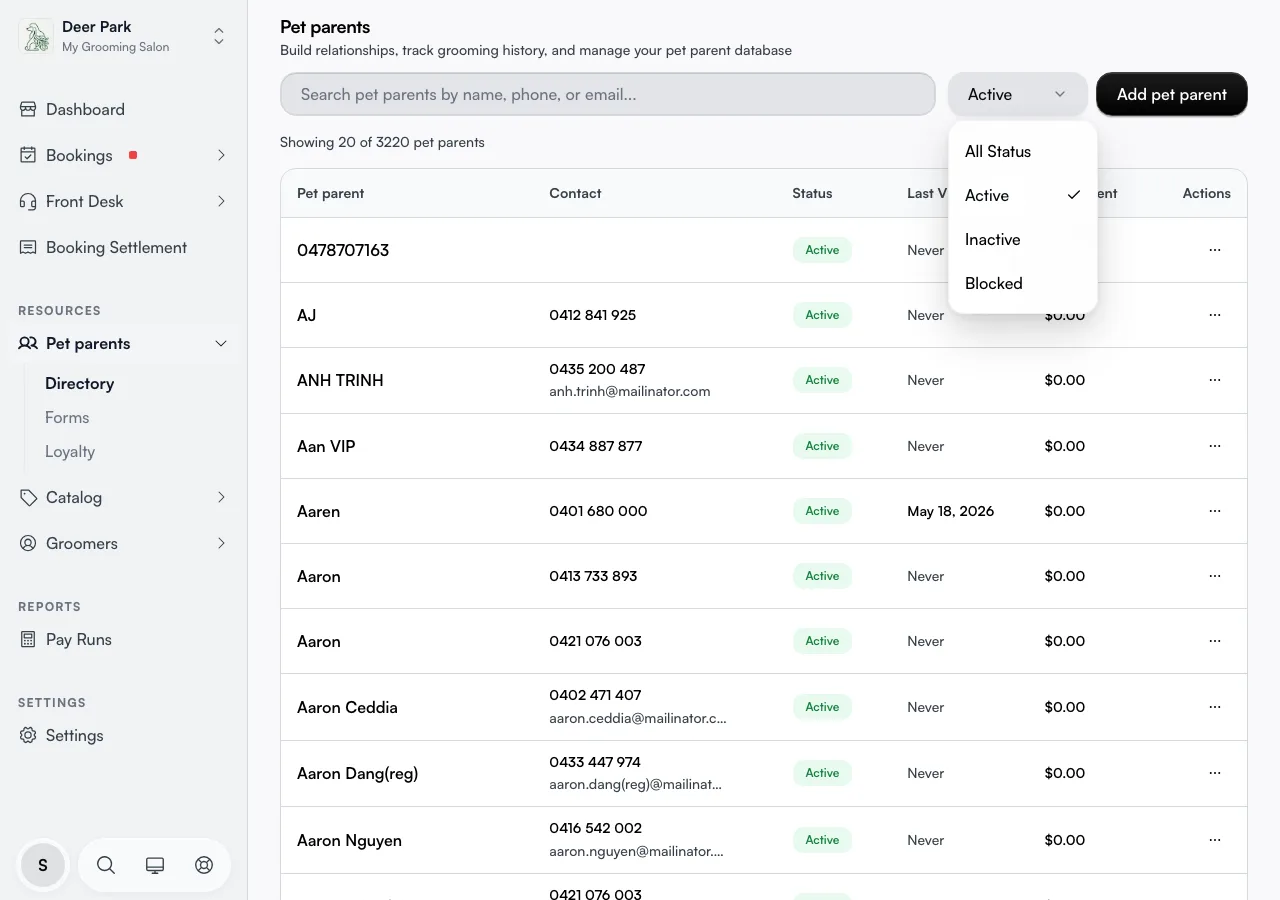The image size is (1280, 900).
Task: Click Showing 20 of 3220 pet parents
Action: (382, 142)
